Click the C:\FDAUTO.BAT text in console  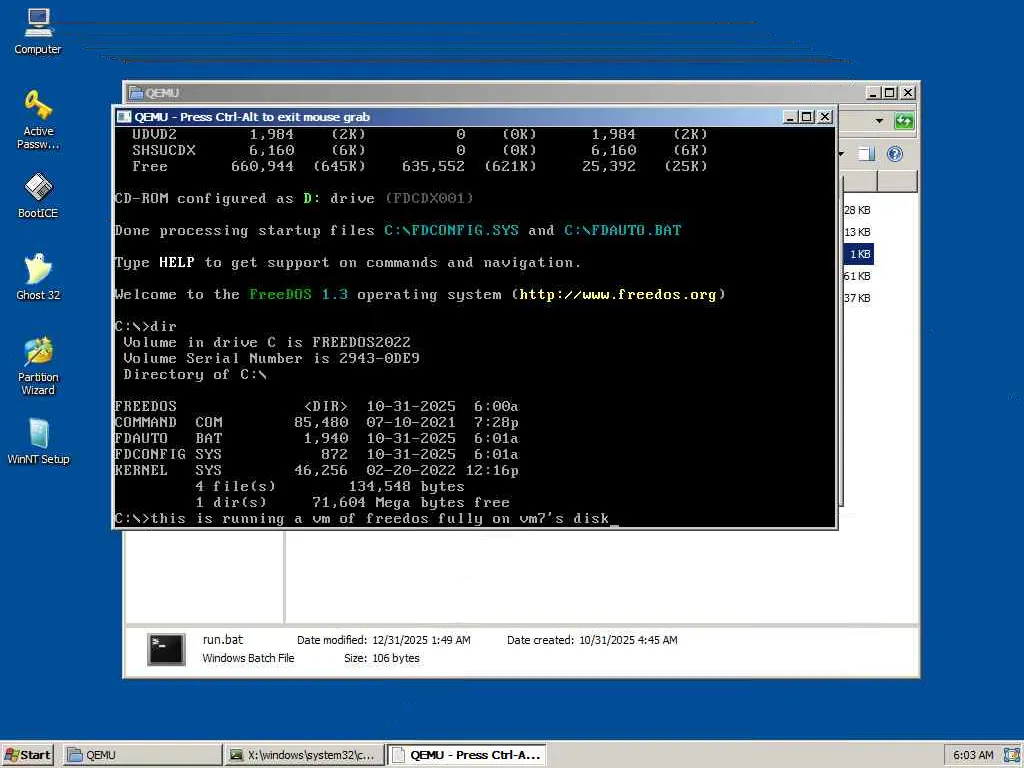[622, 231]
